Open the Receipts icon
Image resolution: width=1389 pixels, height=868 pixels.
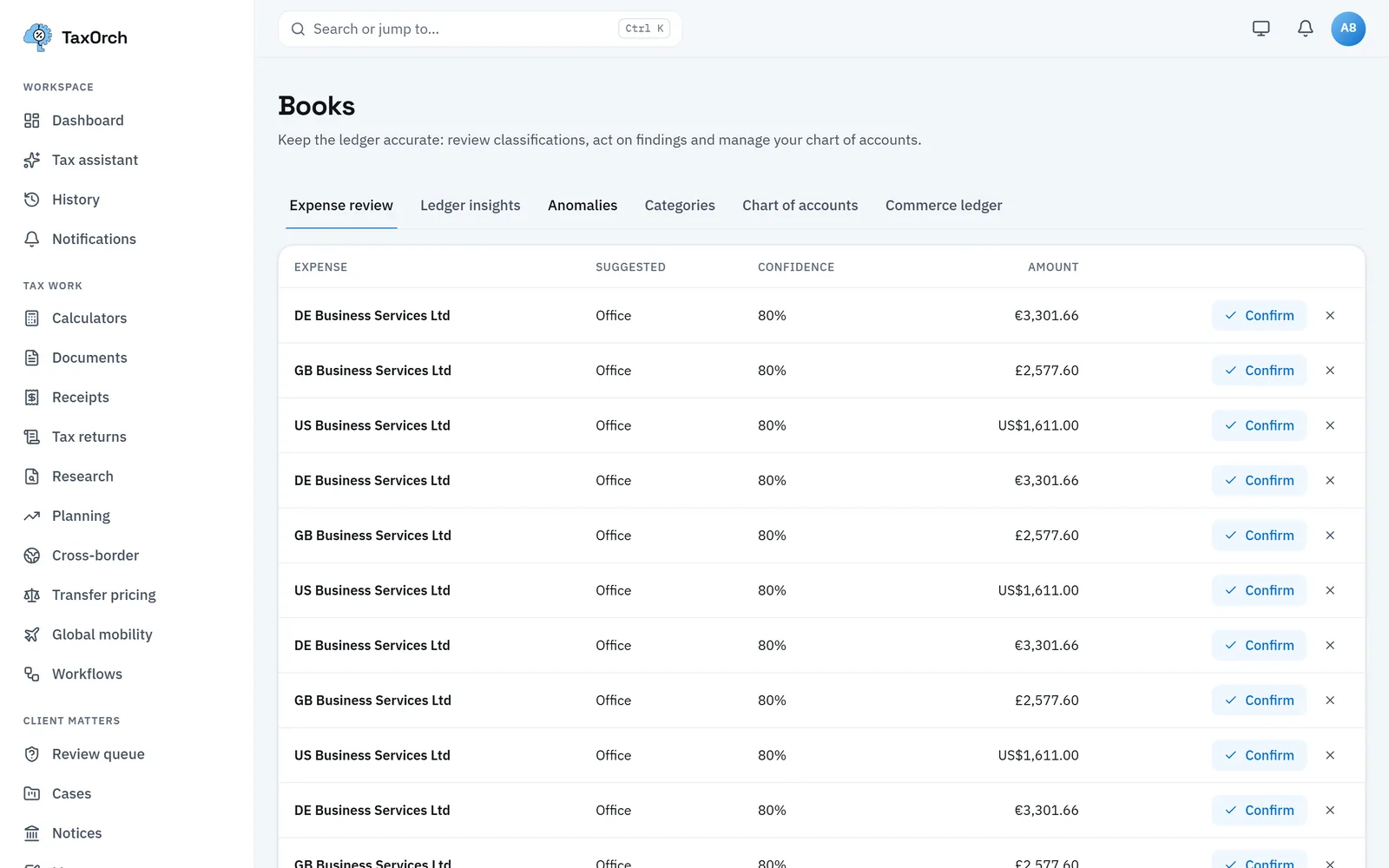coord(32,398)
